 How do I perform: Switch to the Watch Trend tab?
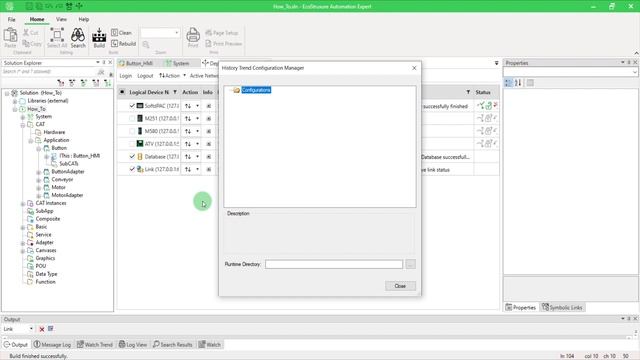click(95, 345)
